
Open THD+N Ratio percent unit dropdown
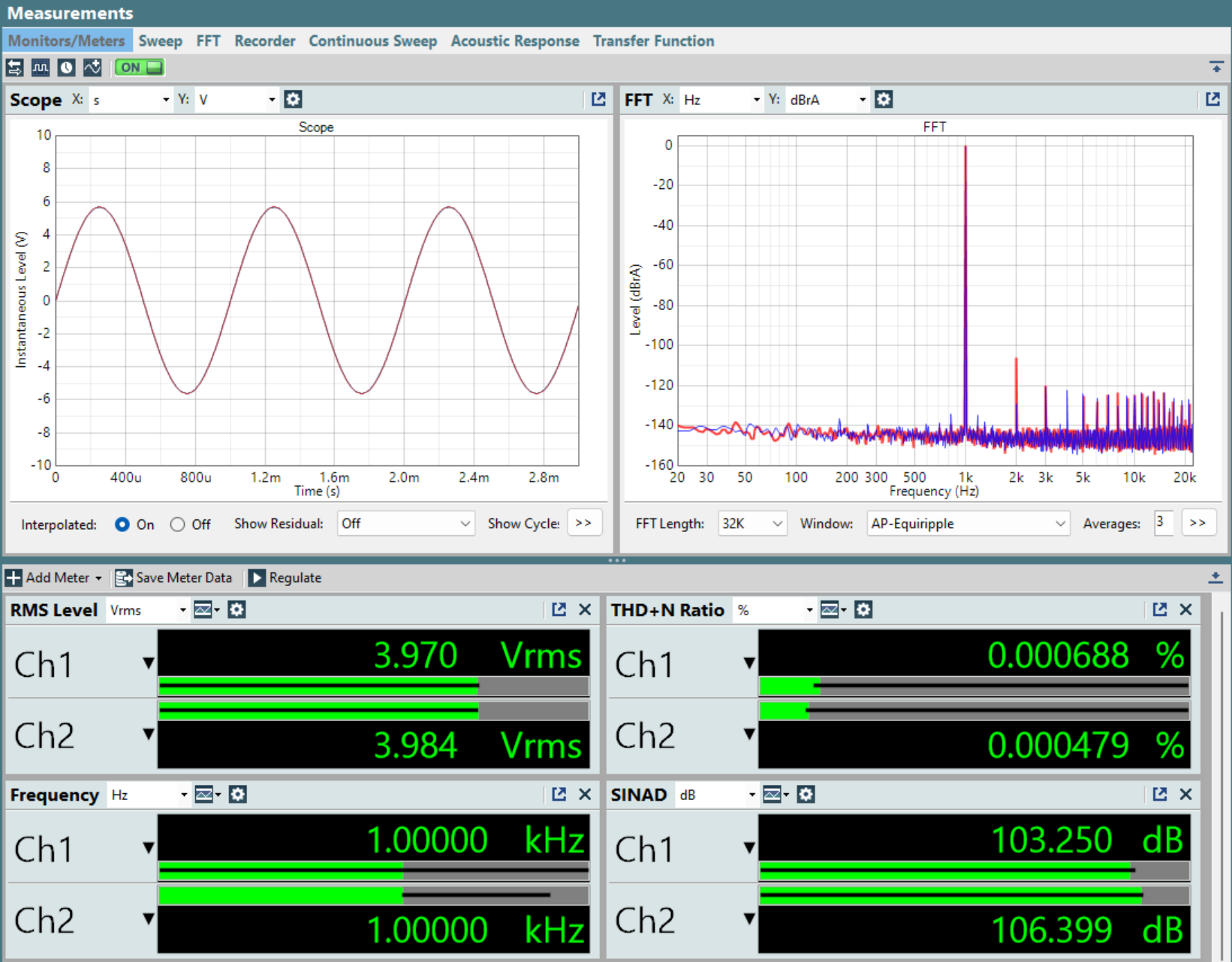[775, 610]
